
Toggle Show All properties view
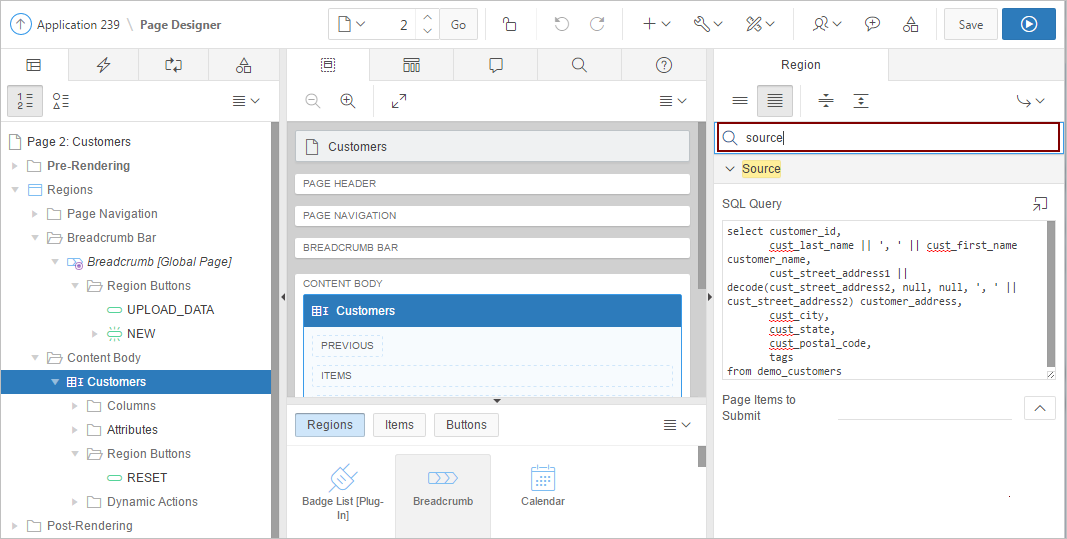(775, 101)
